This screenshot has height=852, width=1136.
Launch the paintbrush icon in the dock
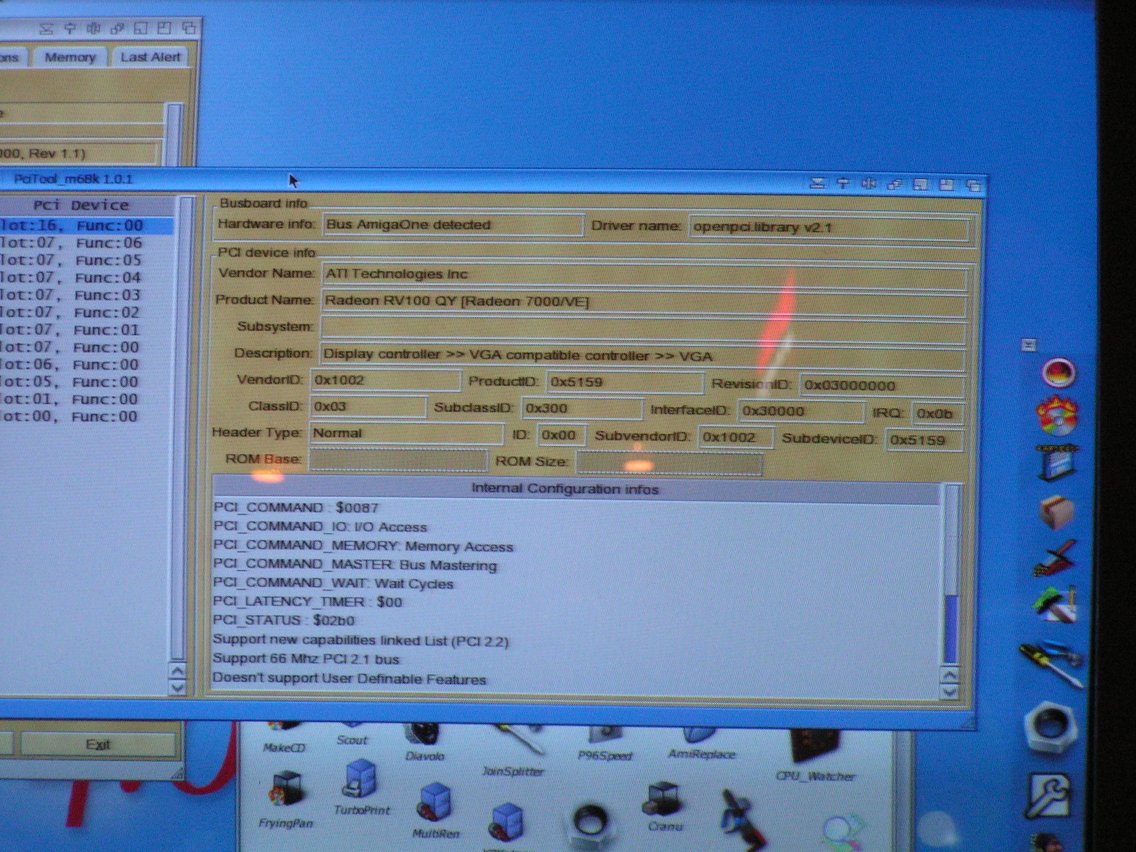click(x=1054, y=606)
